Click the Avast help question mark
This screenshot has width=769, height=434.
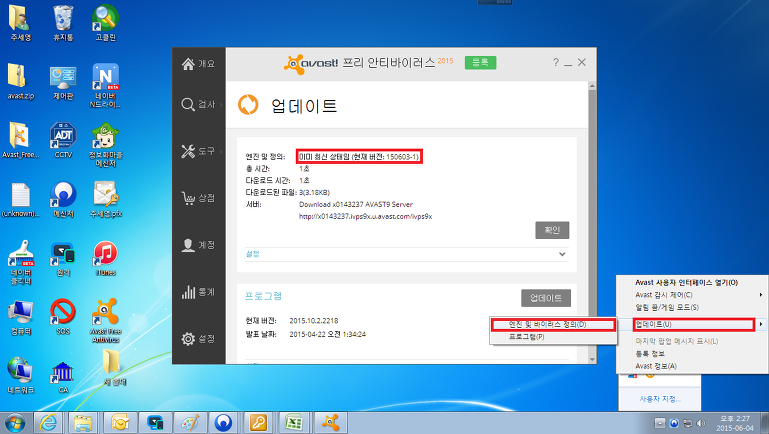click(556, 62)
